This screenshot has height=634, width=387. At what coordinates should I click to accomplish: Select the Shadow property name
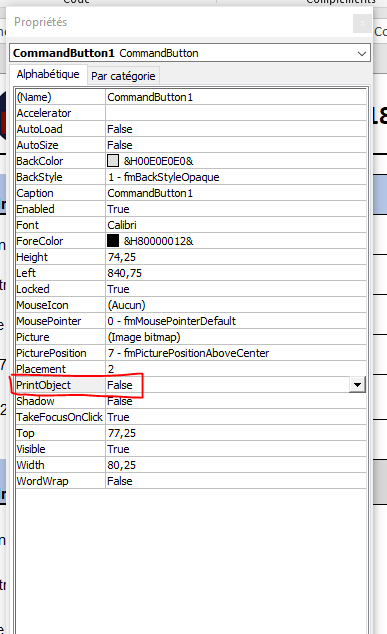point(35,401)
